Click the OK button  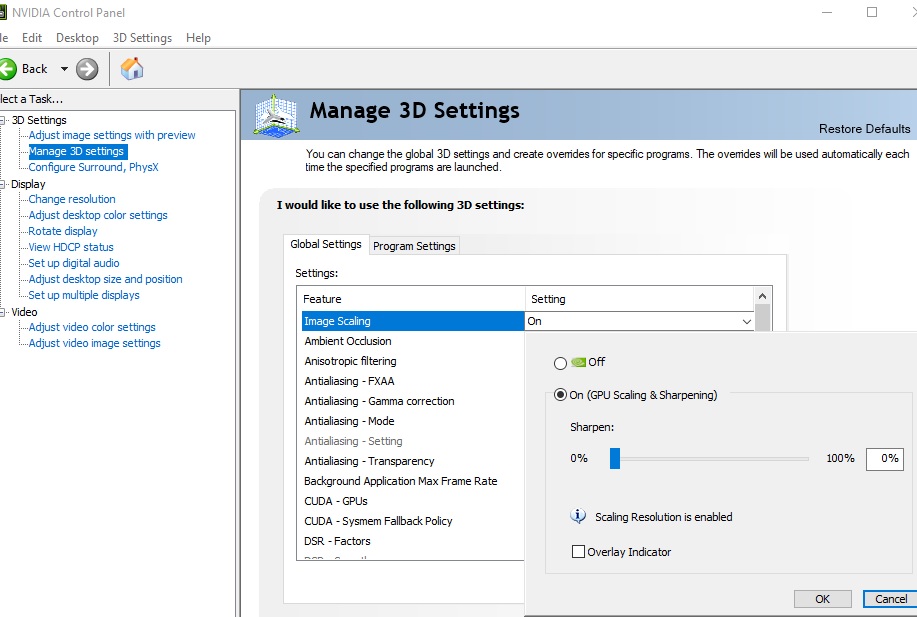tap(822, 599)
